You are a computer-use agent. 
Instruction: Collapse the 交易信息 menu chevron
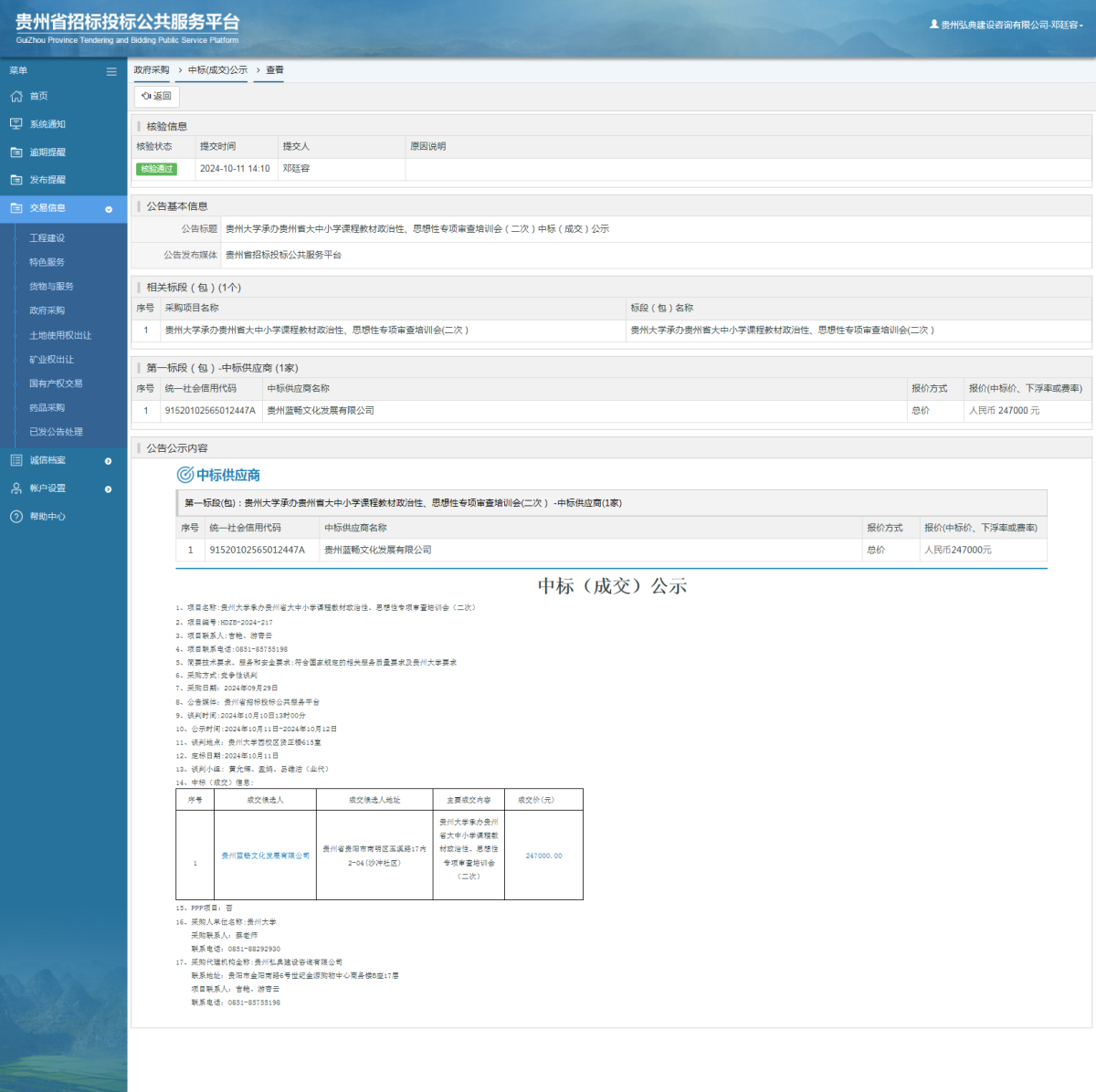point(109,209)
